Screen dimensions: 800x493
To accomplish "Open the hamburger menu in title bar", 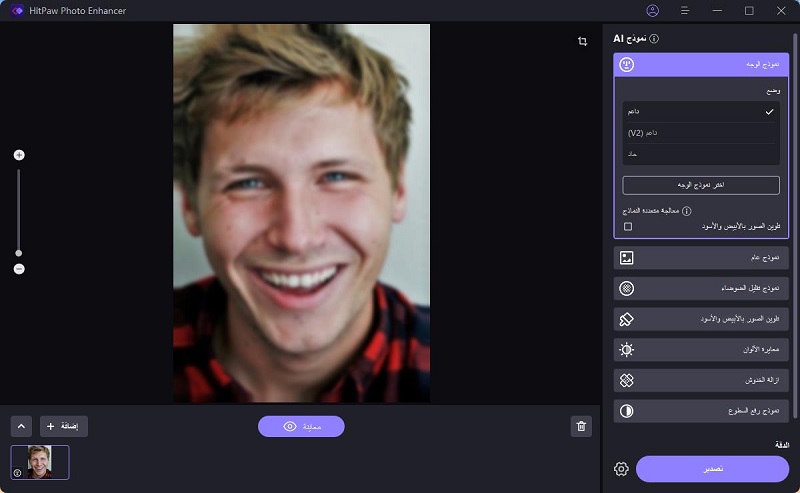I will [685, 10].
